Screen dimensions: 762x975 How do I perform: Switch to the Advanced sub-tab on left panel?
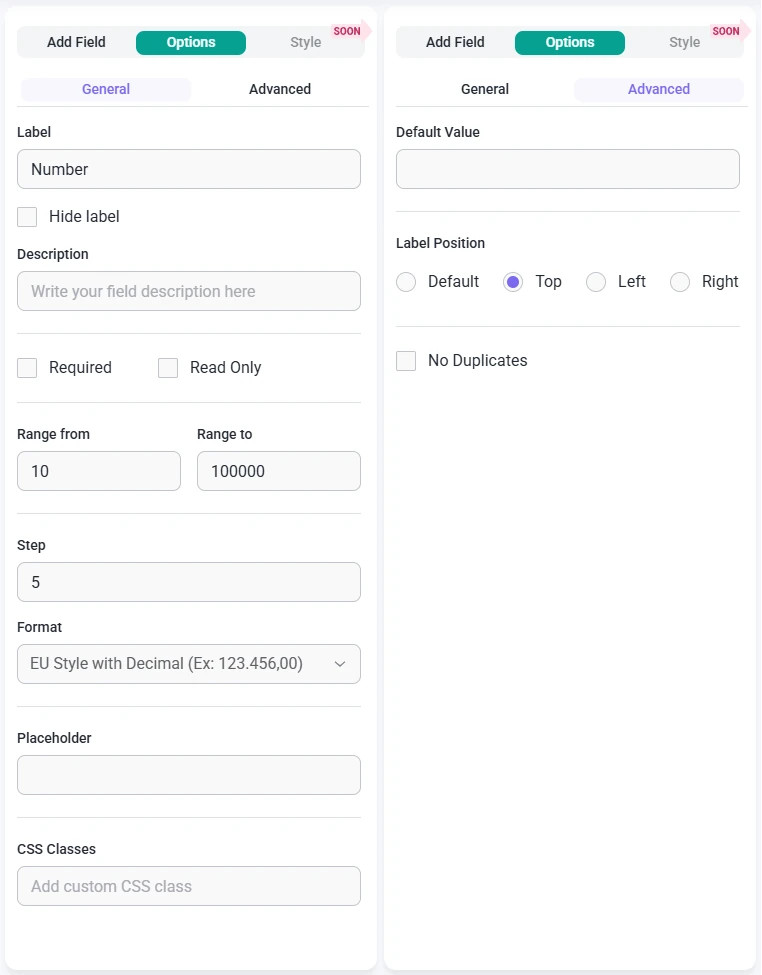pos(279,89)
